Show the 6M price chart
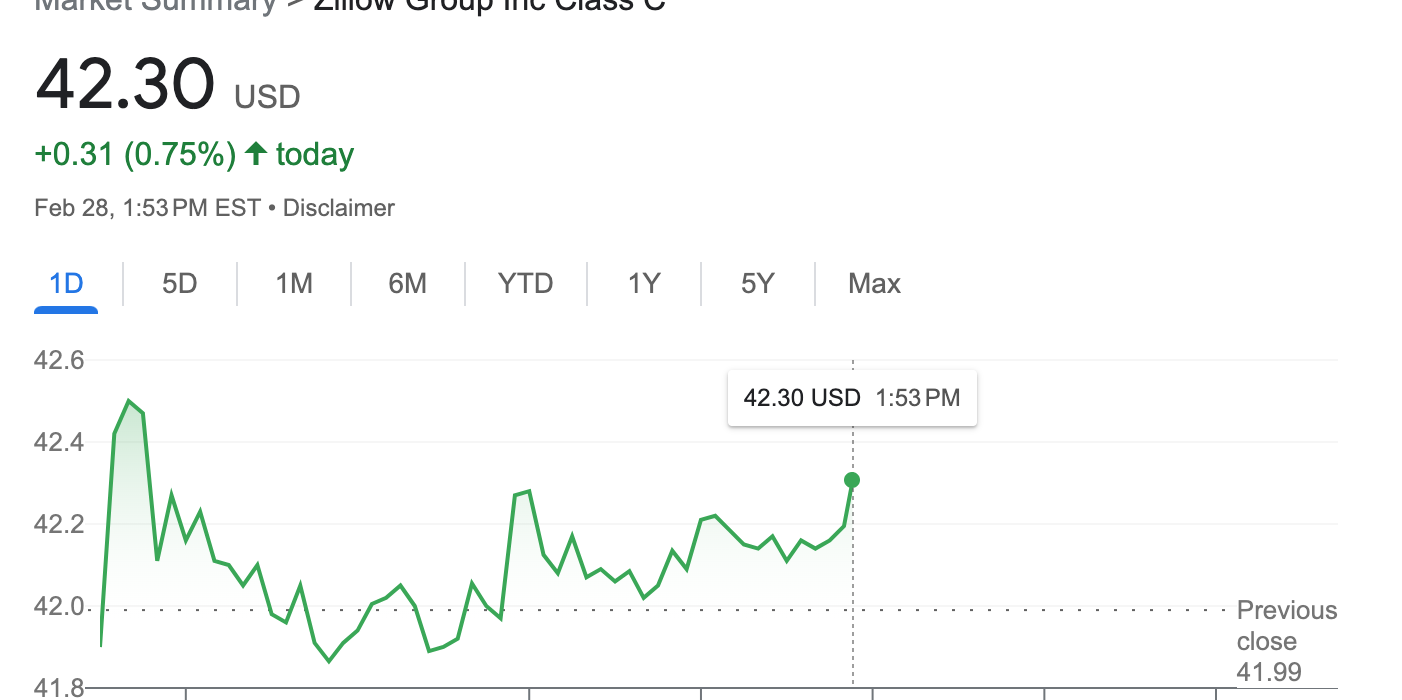Image resolution: width=1402 pixels, height=700 pixels. point(408,284)
